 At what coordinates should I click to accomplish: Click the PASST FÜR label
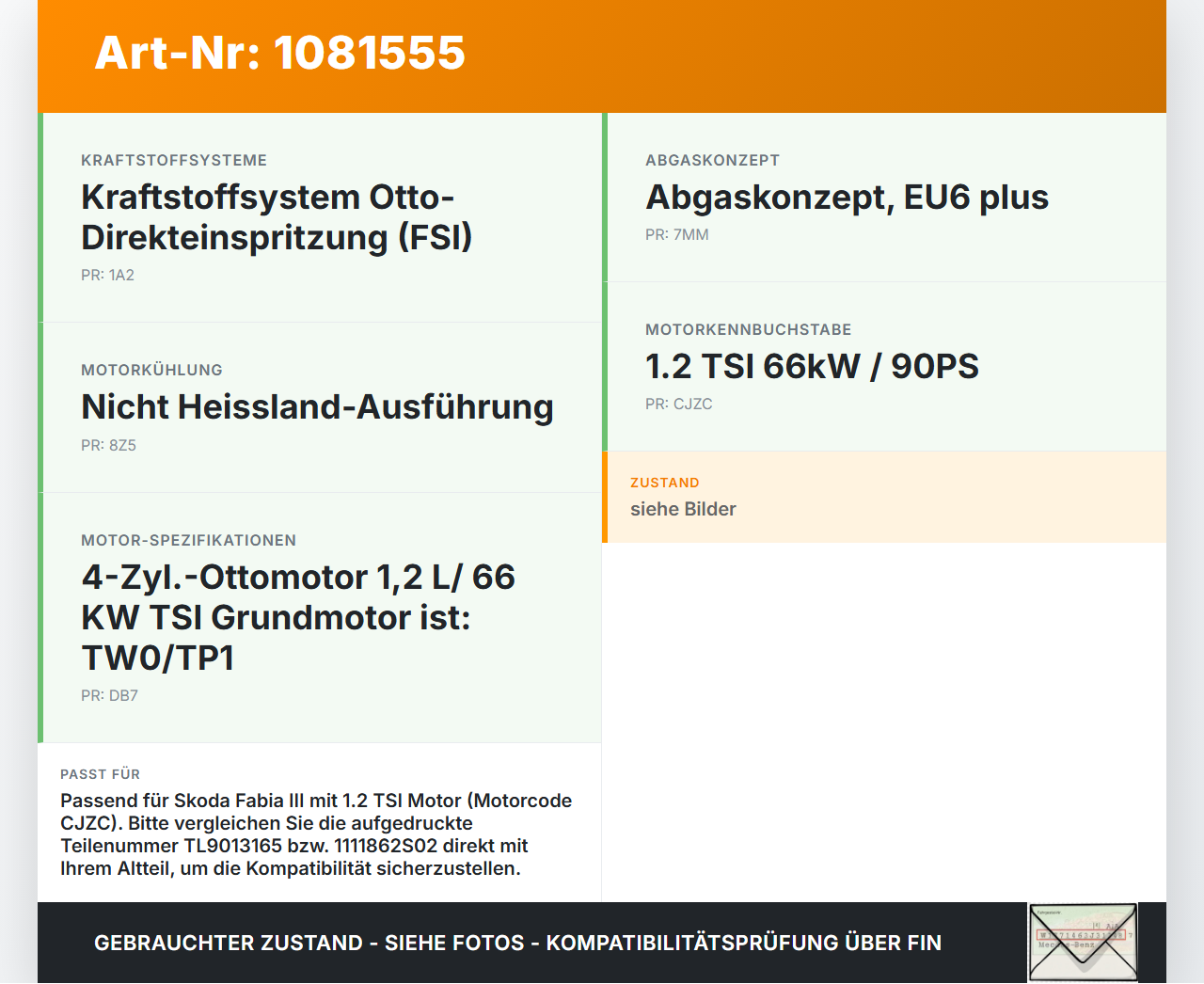tap(100, 774)
